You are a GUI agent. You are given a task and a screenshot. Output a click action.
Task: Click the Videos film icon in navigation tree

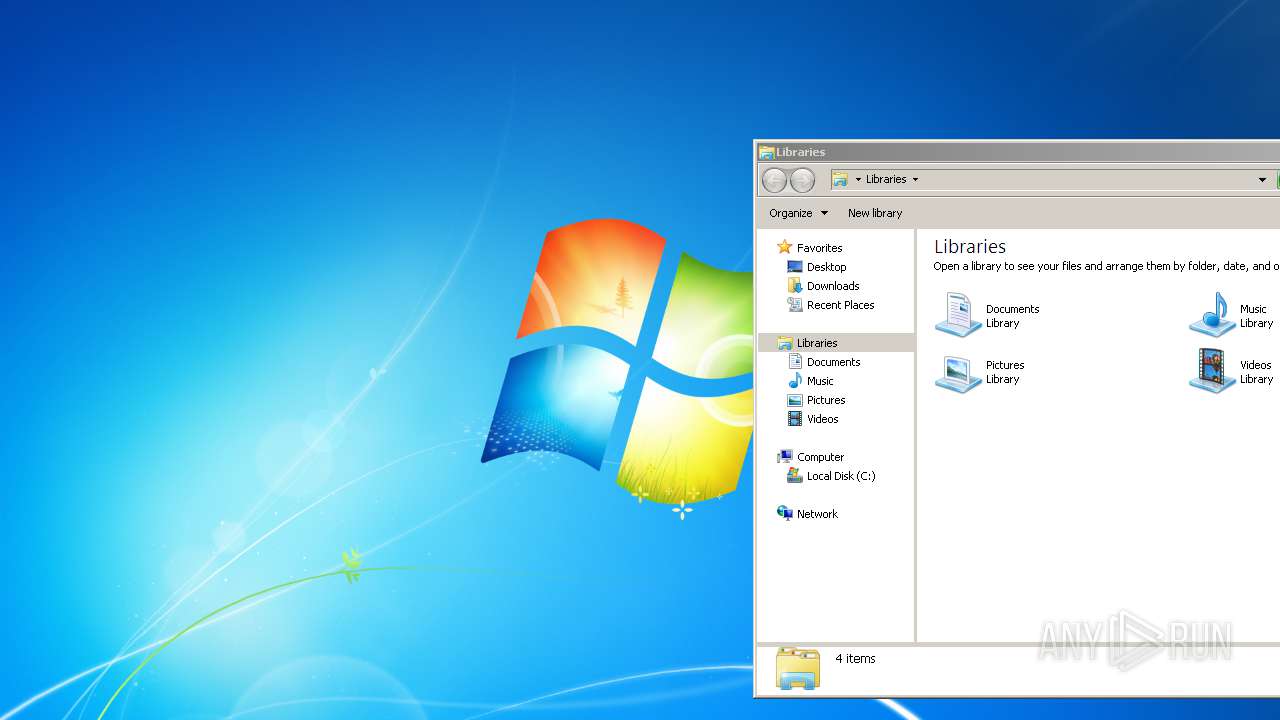coord(795,419)
